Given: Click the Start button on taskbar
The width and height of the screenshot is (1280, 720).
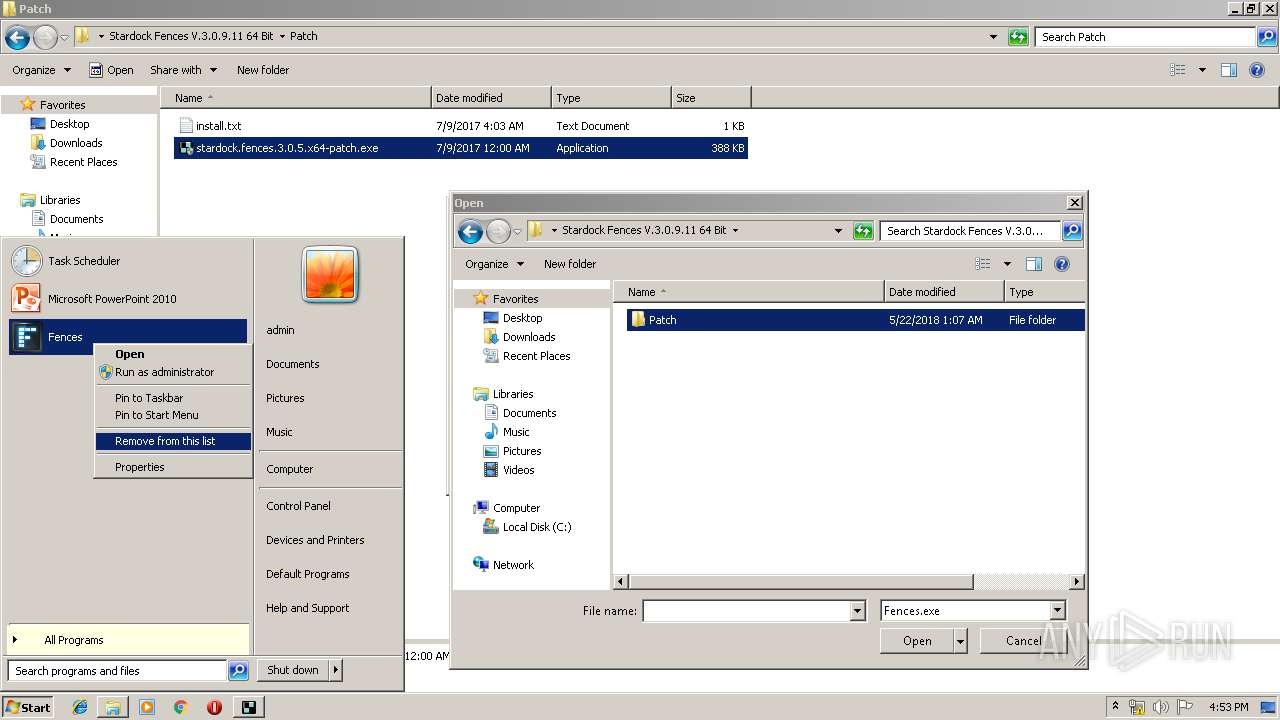Looking at the screenshot, I should [x=27, y=707].
